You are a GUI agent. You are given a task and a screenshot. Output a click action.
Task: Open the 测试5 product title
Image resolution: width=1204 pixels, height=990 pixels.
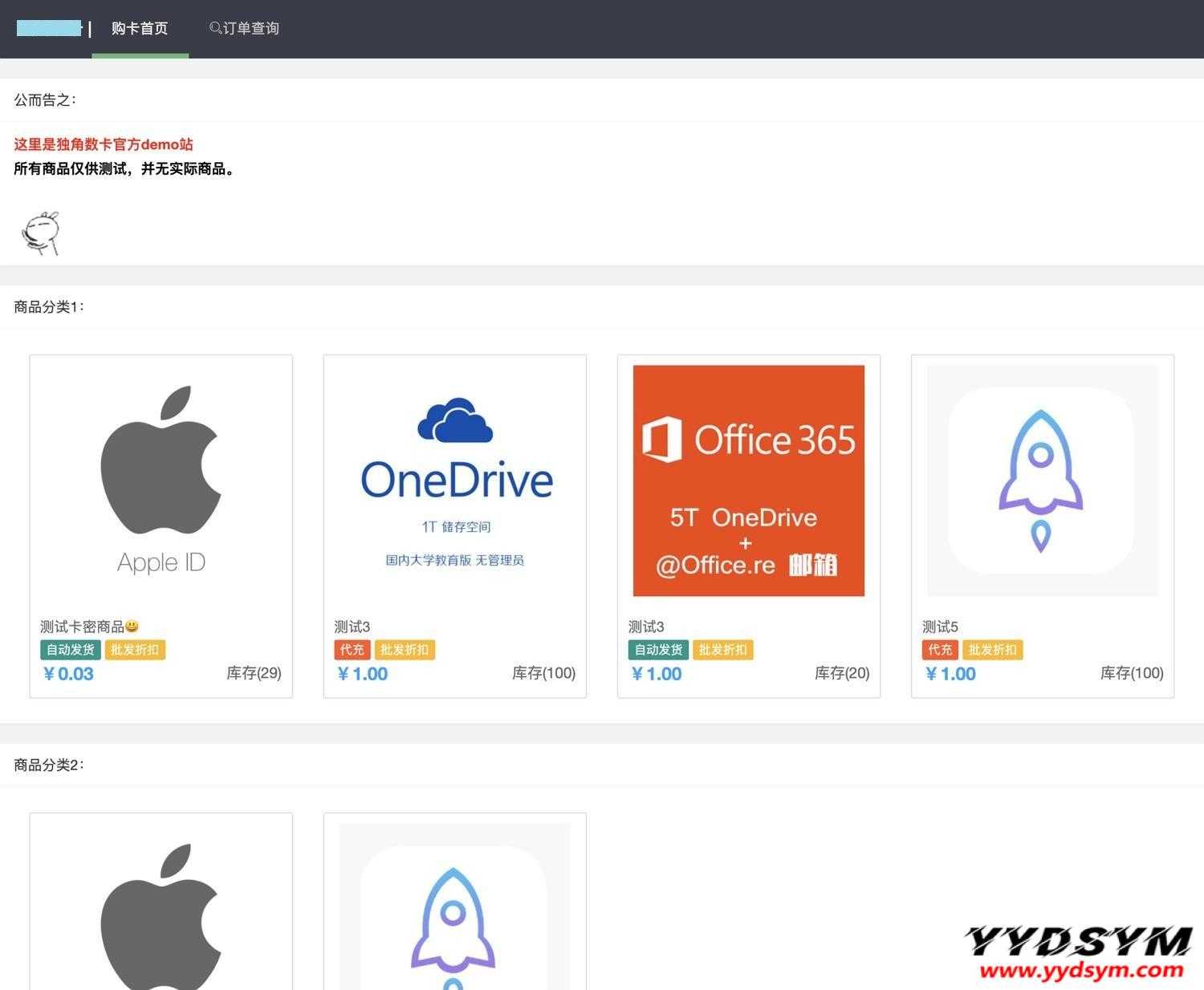point(940,627)
